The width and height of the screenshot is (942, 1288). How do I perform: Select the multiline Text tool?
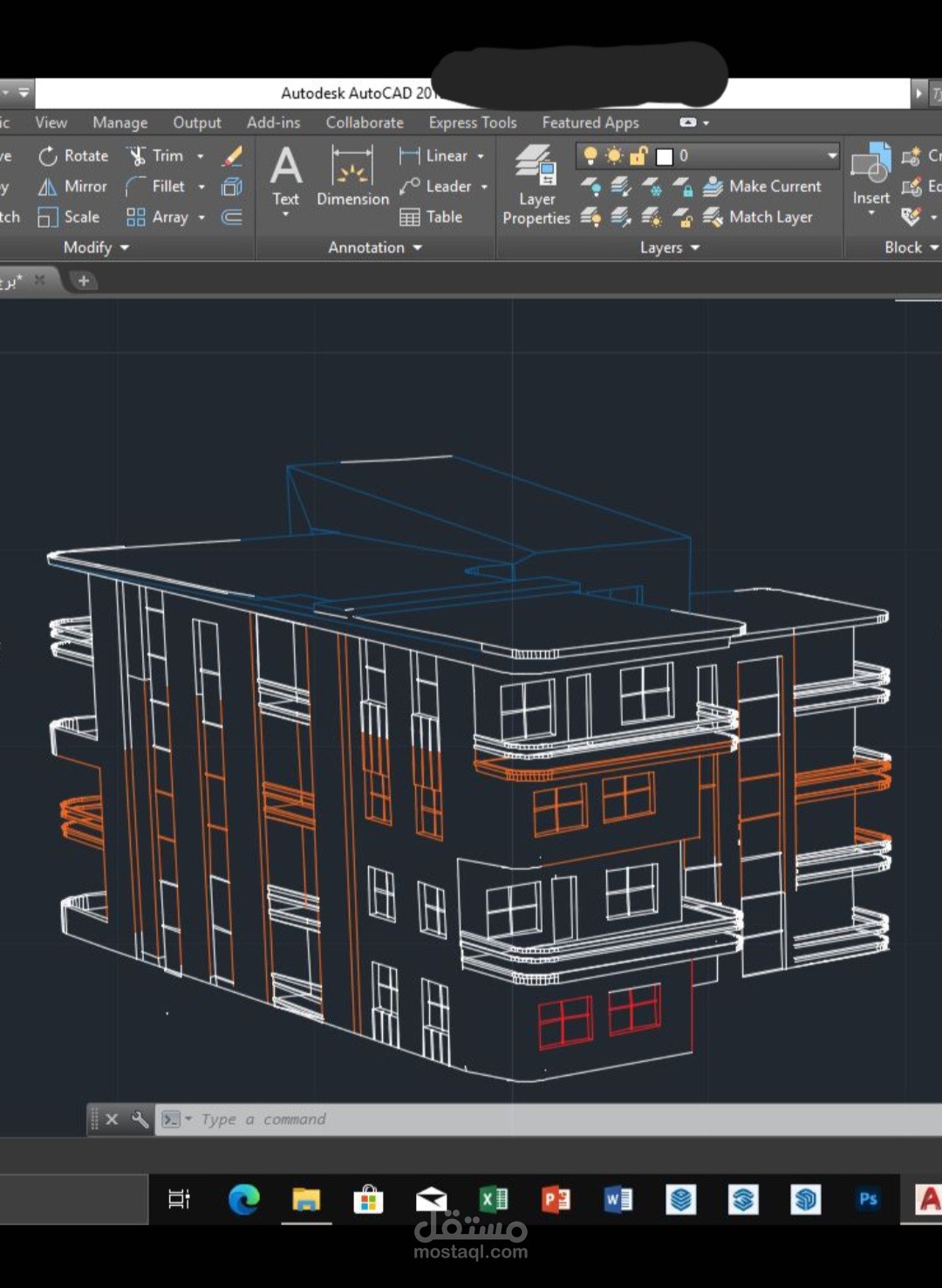click(x=286, y=177)
